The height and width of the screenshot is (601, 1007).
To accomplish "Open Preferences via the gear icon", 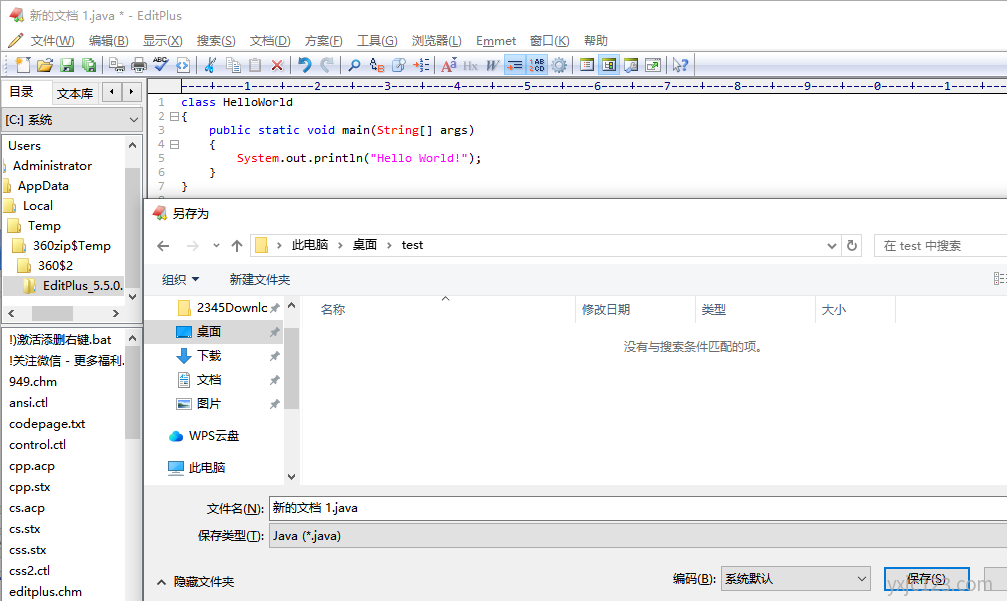I will click(x=559, y=65).
